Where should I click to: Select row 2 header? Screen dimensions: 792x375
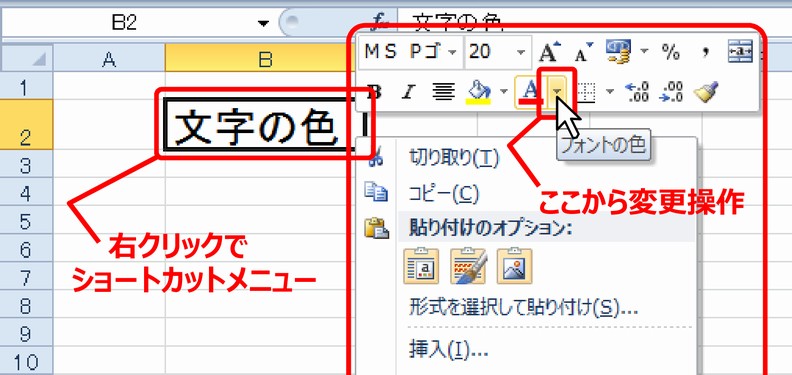(x=26, y=124)
